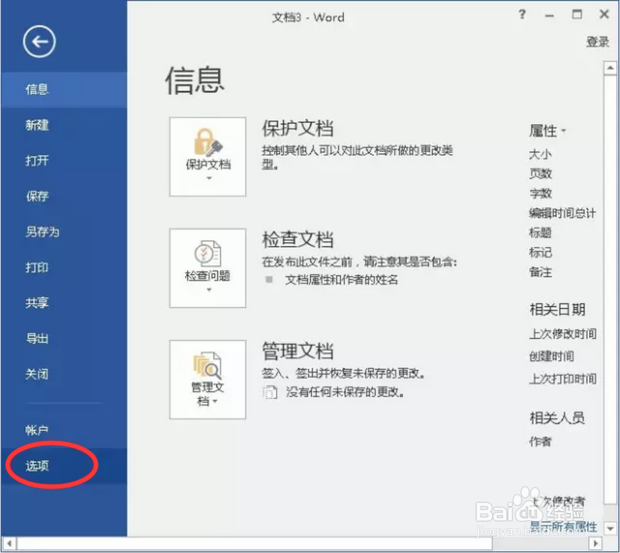The height and width of the screenshot is (553, 620).
Task: Click the 标题 property label
Action: point(540,232)
